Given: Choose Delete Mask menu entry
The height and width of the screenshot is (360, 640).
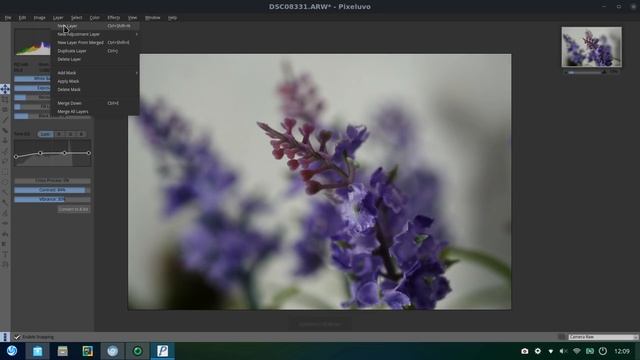Looking at the screenshot, I should pyautogui.click(x=95, y=89).
